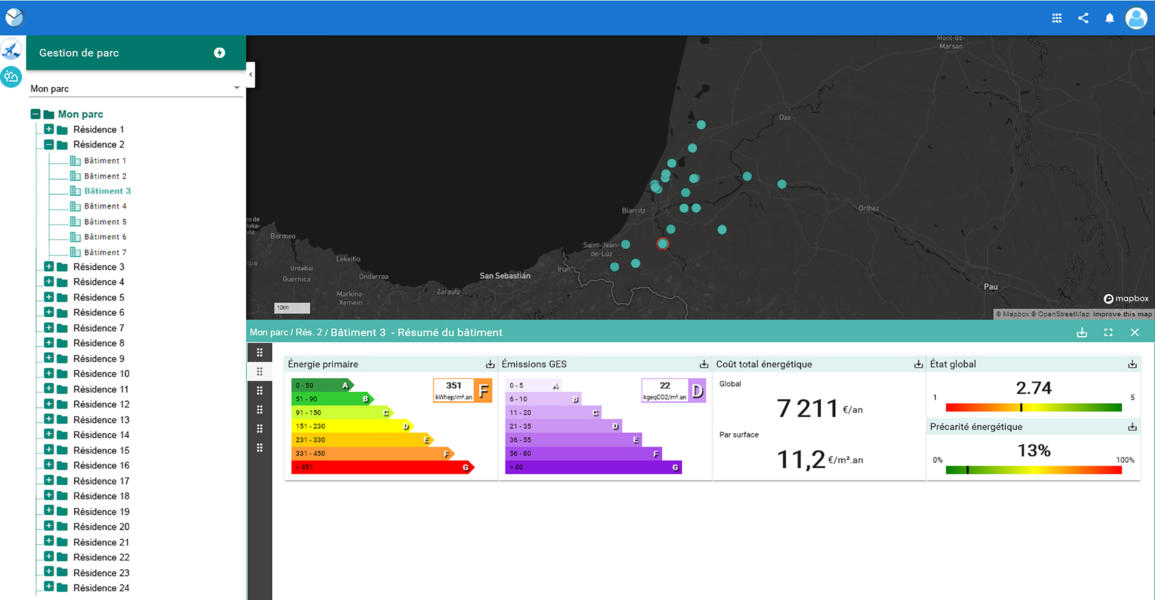Viewport: 1155px width, 600px height.
Task: Expand Résidence 12 node
Action: [x=49, y=404]
